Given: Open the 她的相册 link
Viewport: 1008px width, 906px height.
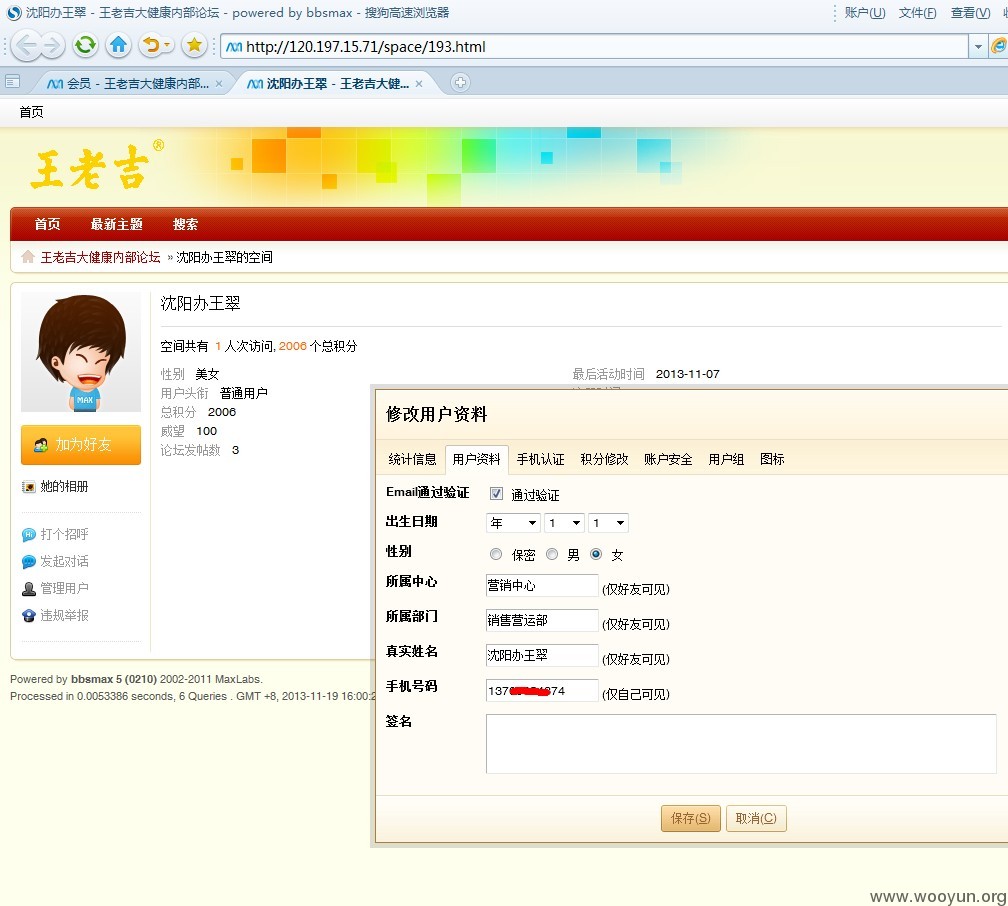Looking at the screenshot, I should (64, 487).
